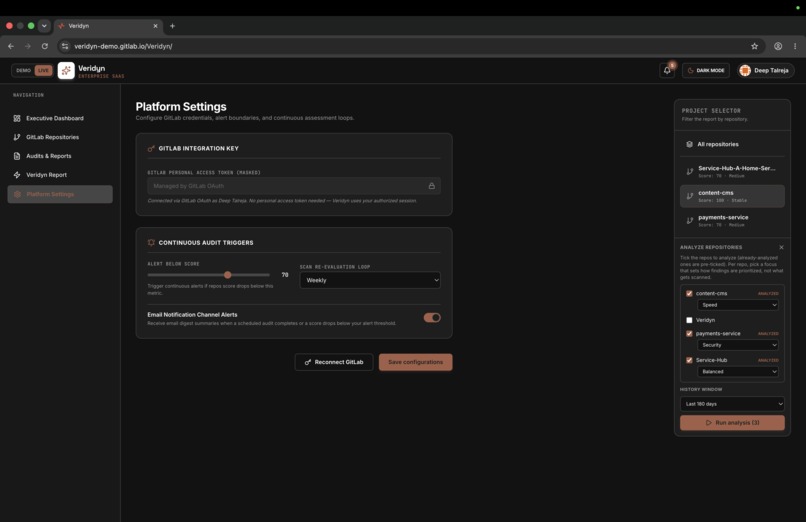This screenshot has width=806, height=522.
Task: Close the Analyze Repositories panel
Action: coord(781,247)
